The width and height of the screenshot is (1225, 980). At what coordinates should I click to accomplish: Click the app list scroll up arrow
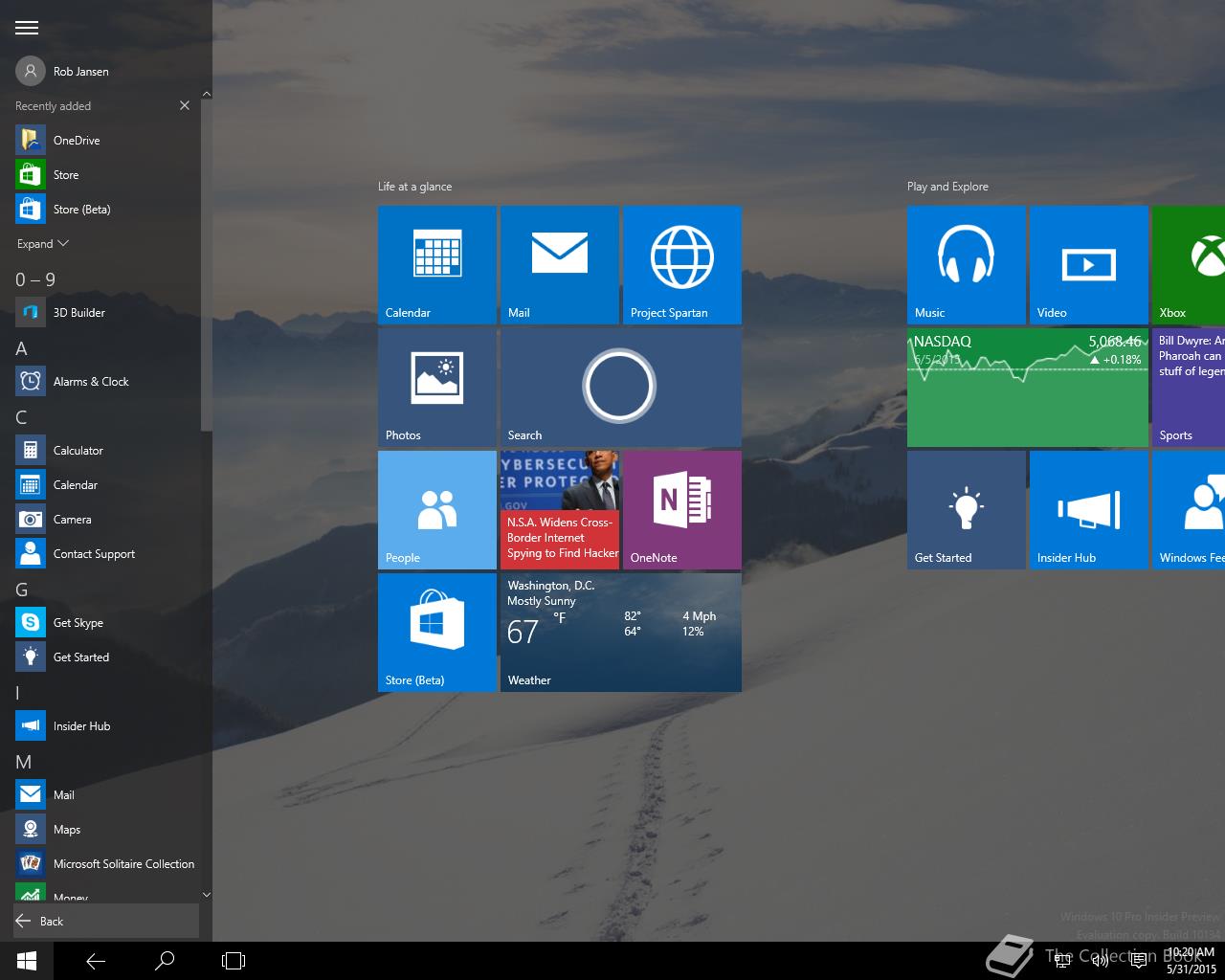[207, 94]
